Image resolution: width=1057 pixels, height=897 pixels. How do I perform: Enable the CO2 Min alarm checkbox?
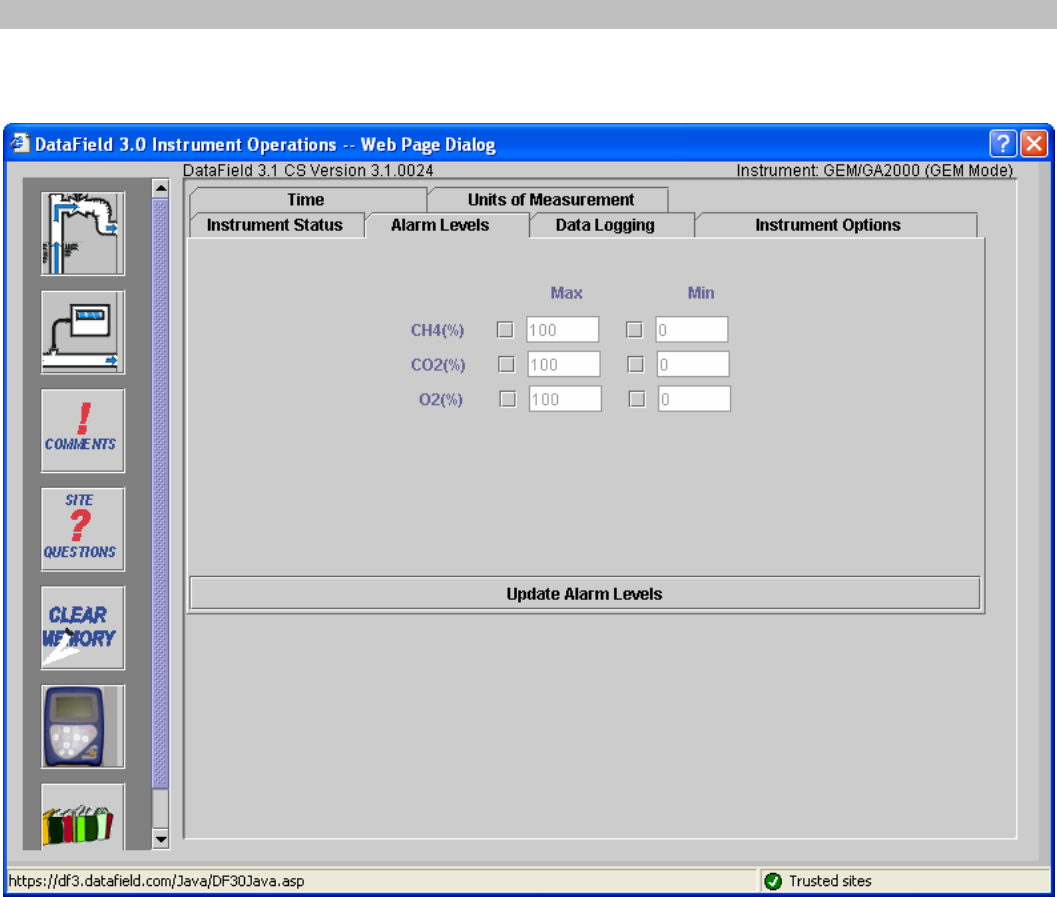pos(636,365)
